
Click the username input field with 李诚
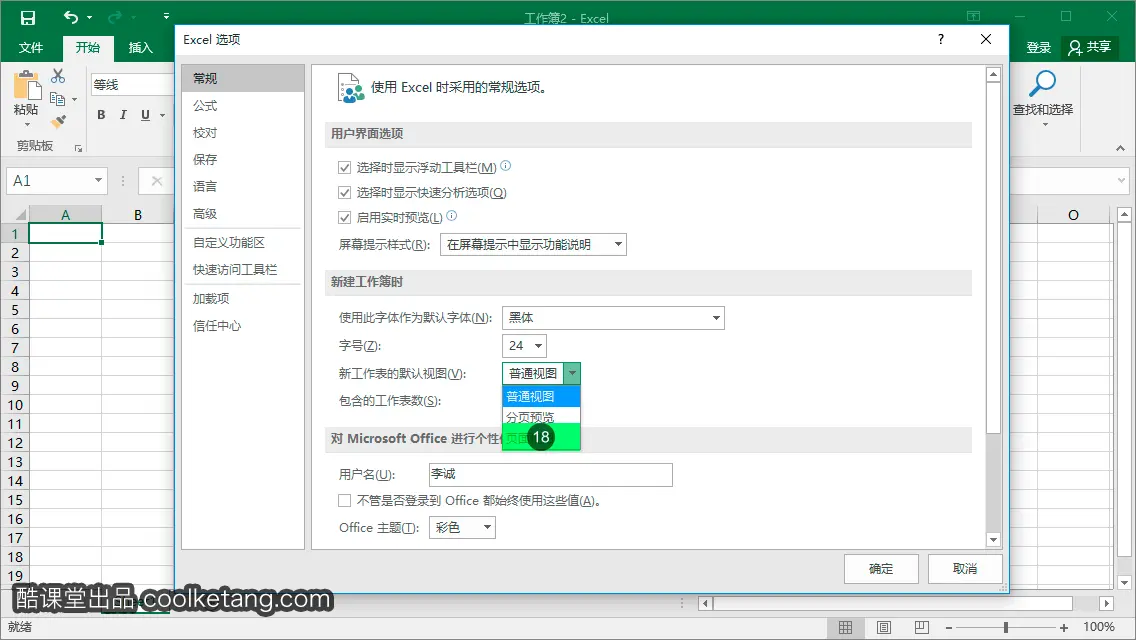(x=551, y=475)
